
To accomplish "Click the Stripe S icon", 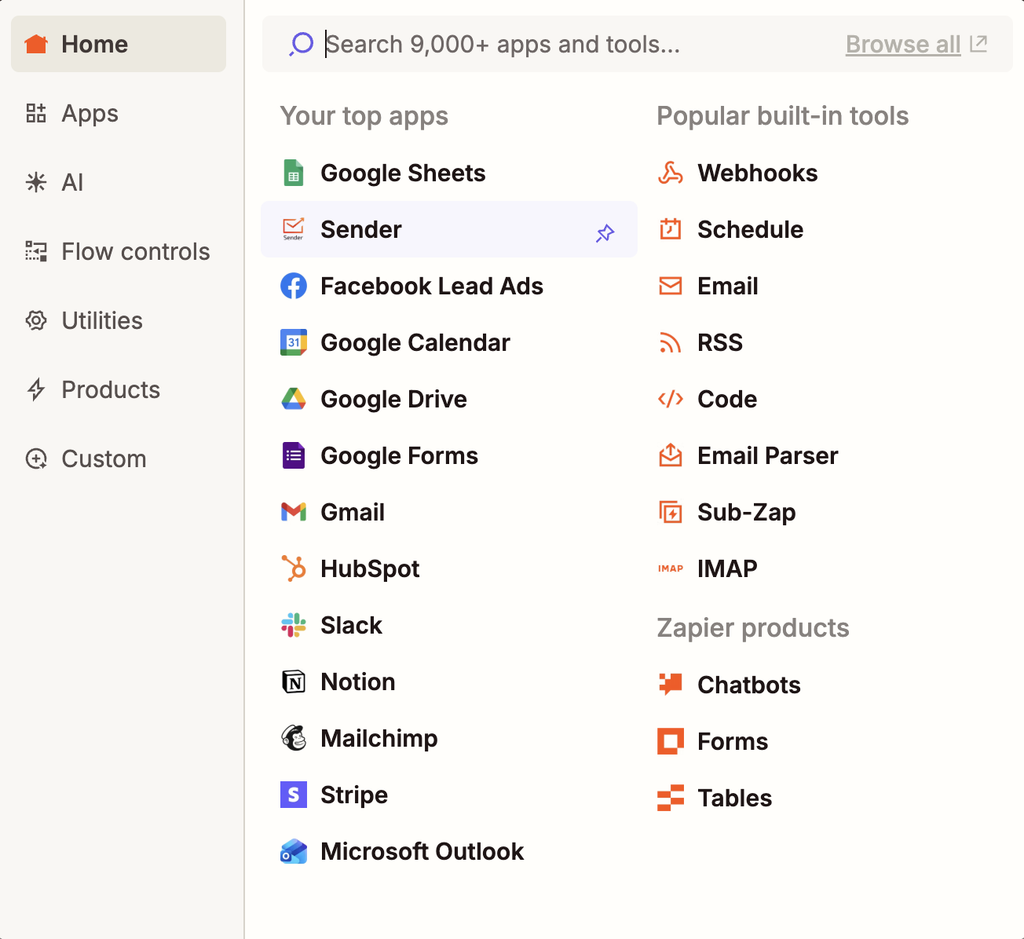I will coord(293,795).
